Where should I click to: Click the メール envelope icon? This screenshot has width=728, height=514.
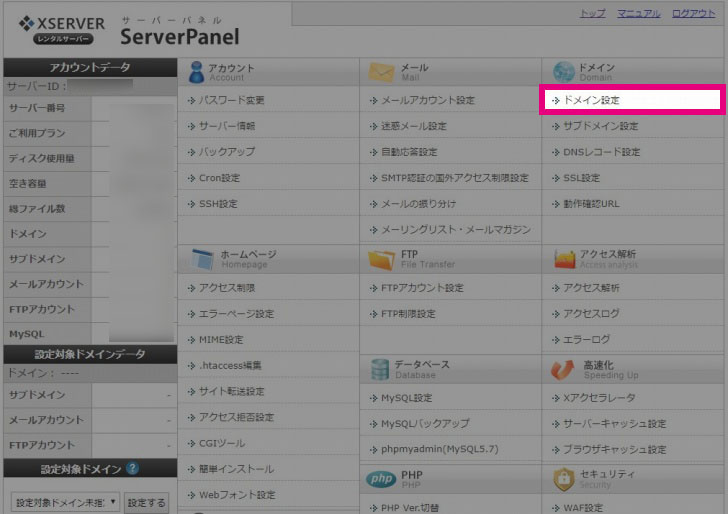coord(382,71)
